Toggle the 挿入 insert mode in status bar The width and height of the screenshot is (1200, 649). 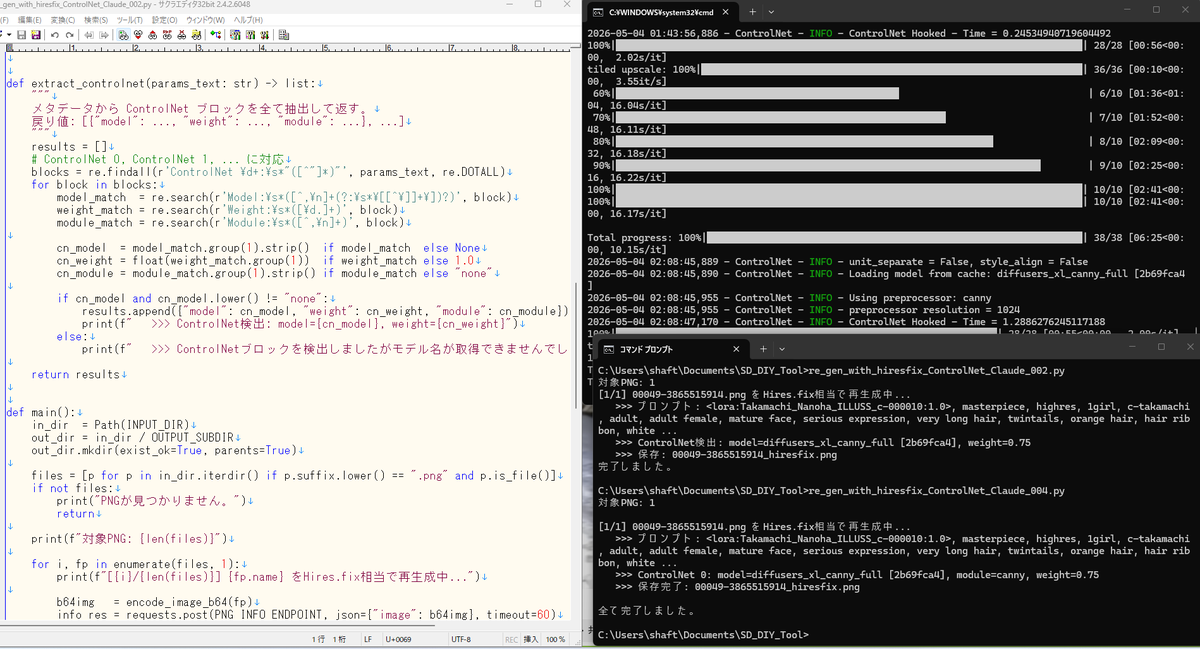tap(530, 638)
